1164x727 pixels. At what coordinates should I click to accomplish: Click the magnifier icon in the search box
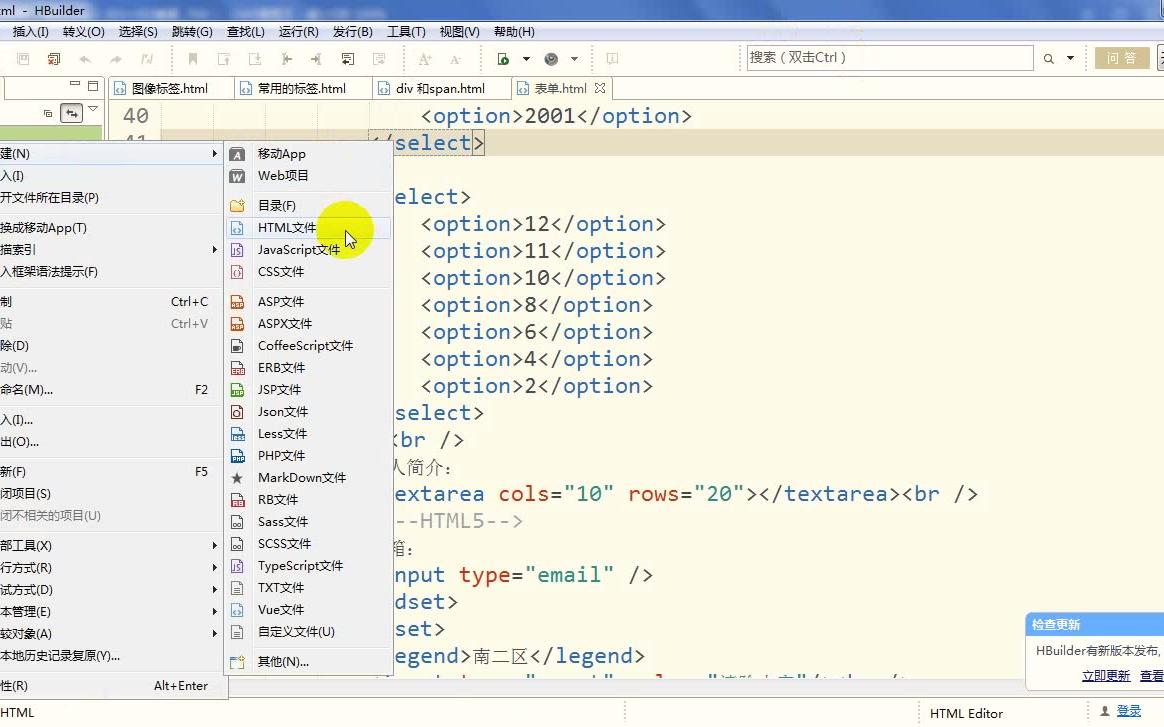tap(1047, 58)
